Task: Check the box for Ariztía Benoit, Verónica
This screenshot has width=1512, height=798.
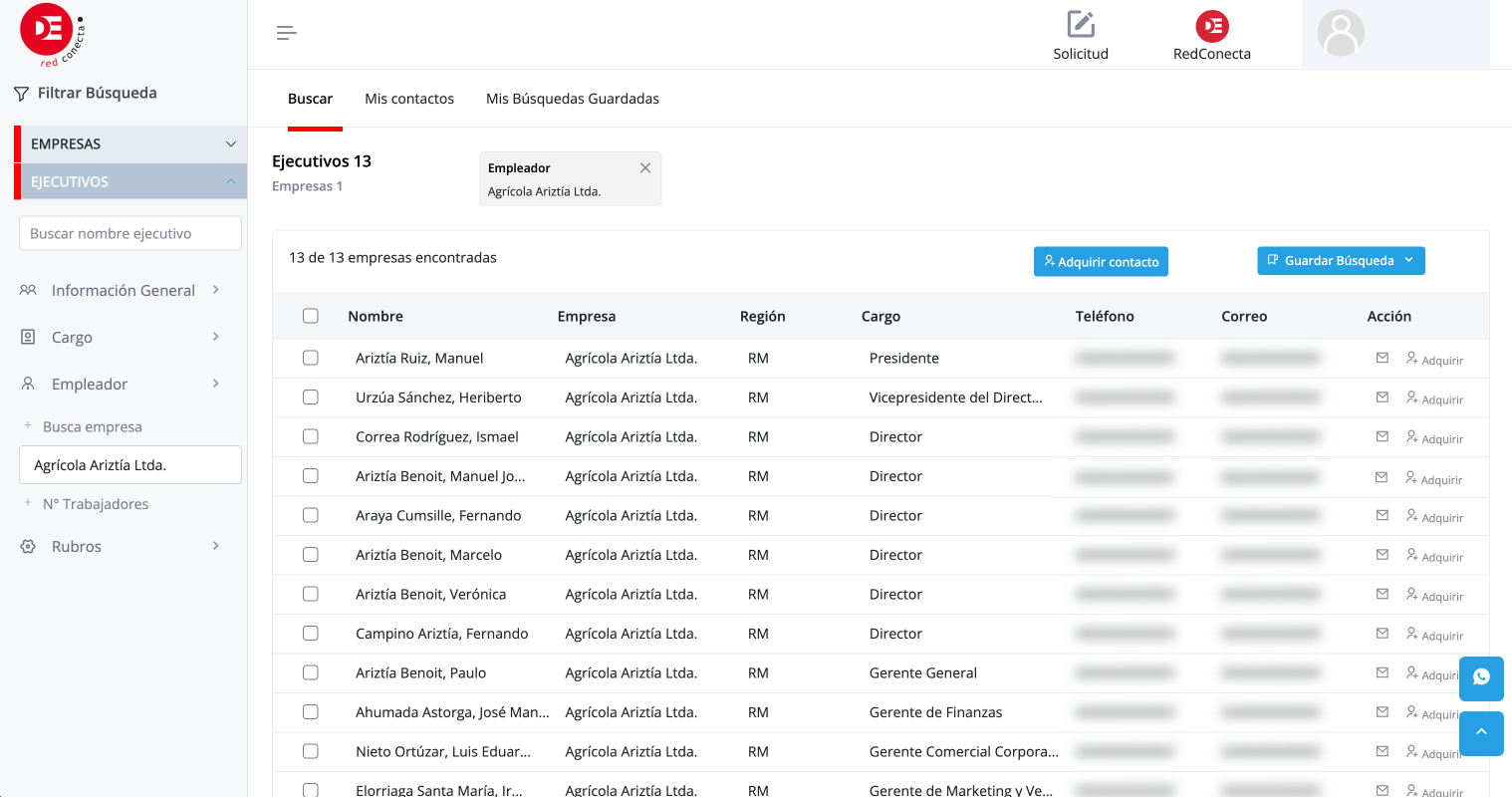Action: (311, 594)
